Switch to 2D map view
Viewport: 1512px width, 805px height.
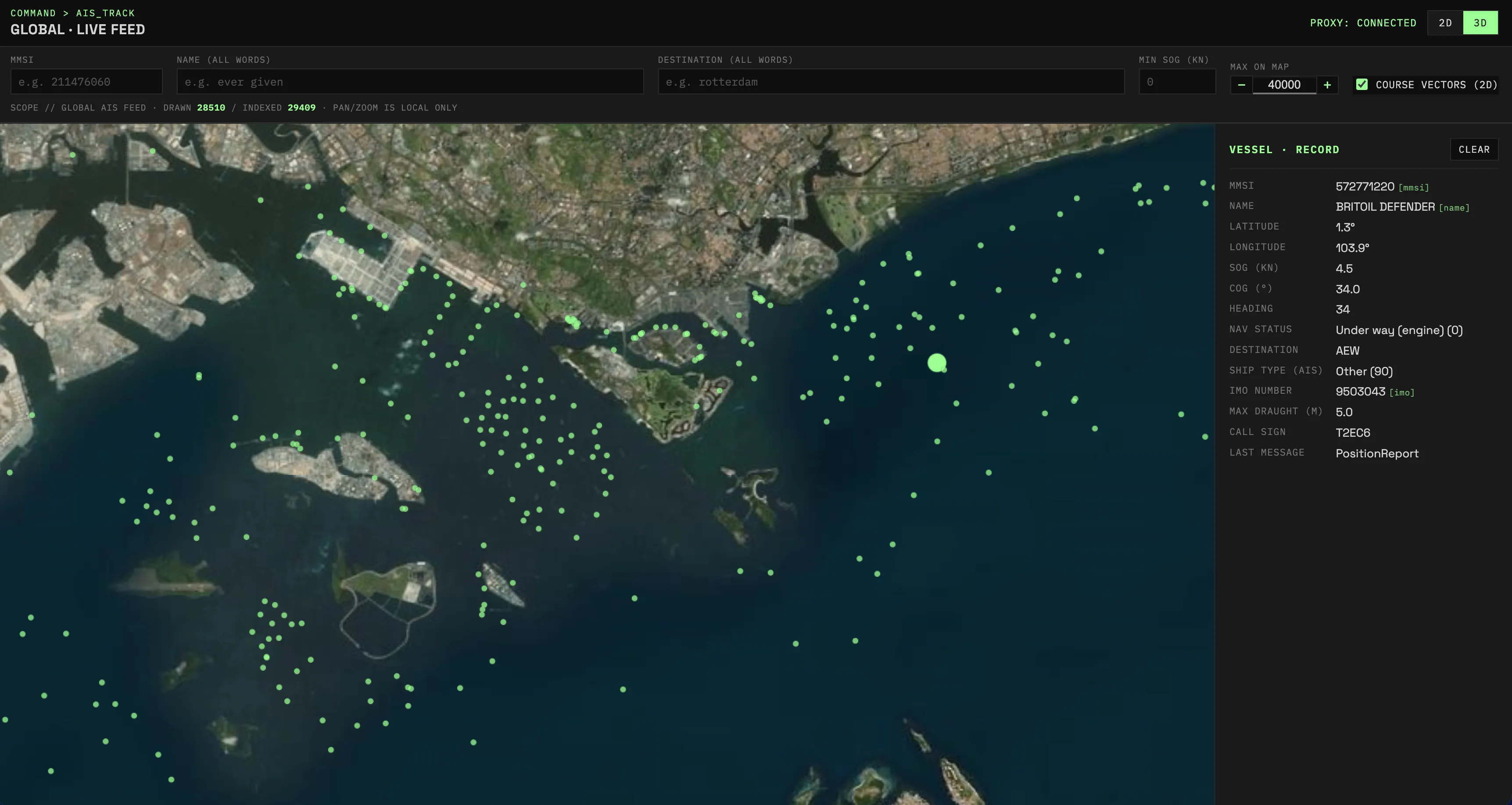point(1445,23)
